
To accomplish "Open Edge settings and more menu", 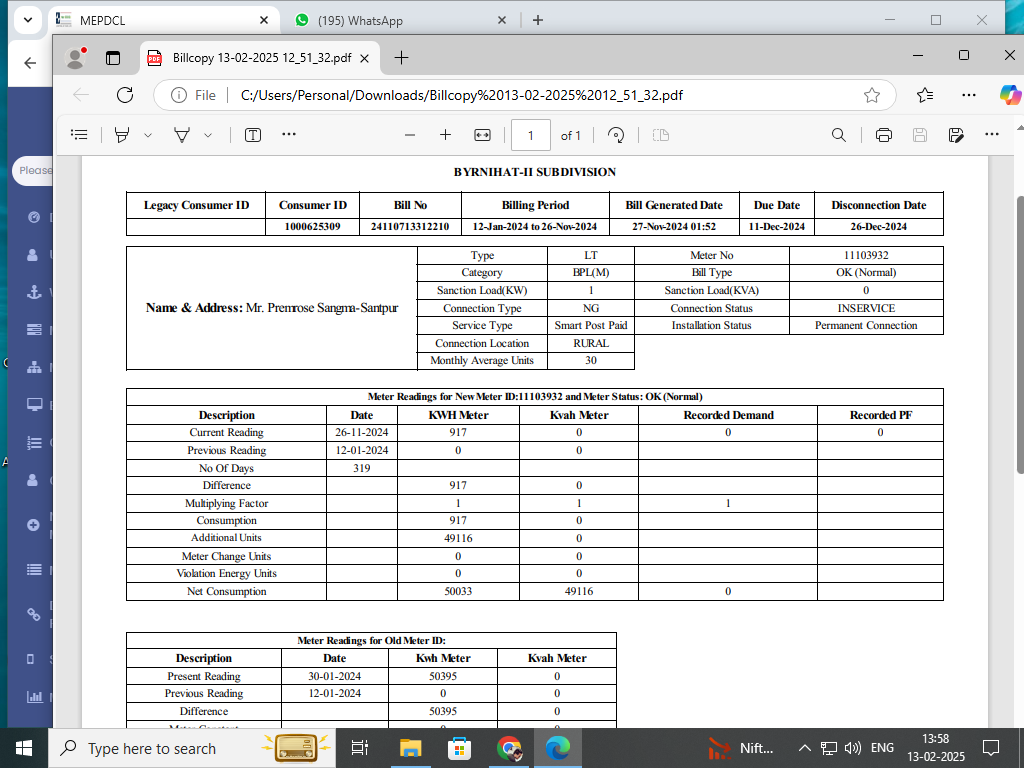I will pyautogui.click(x=969, y=95).
